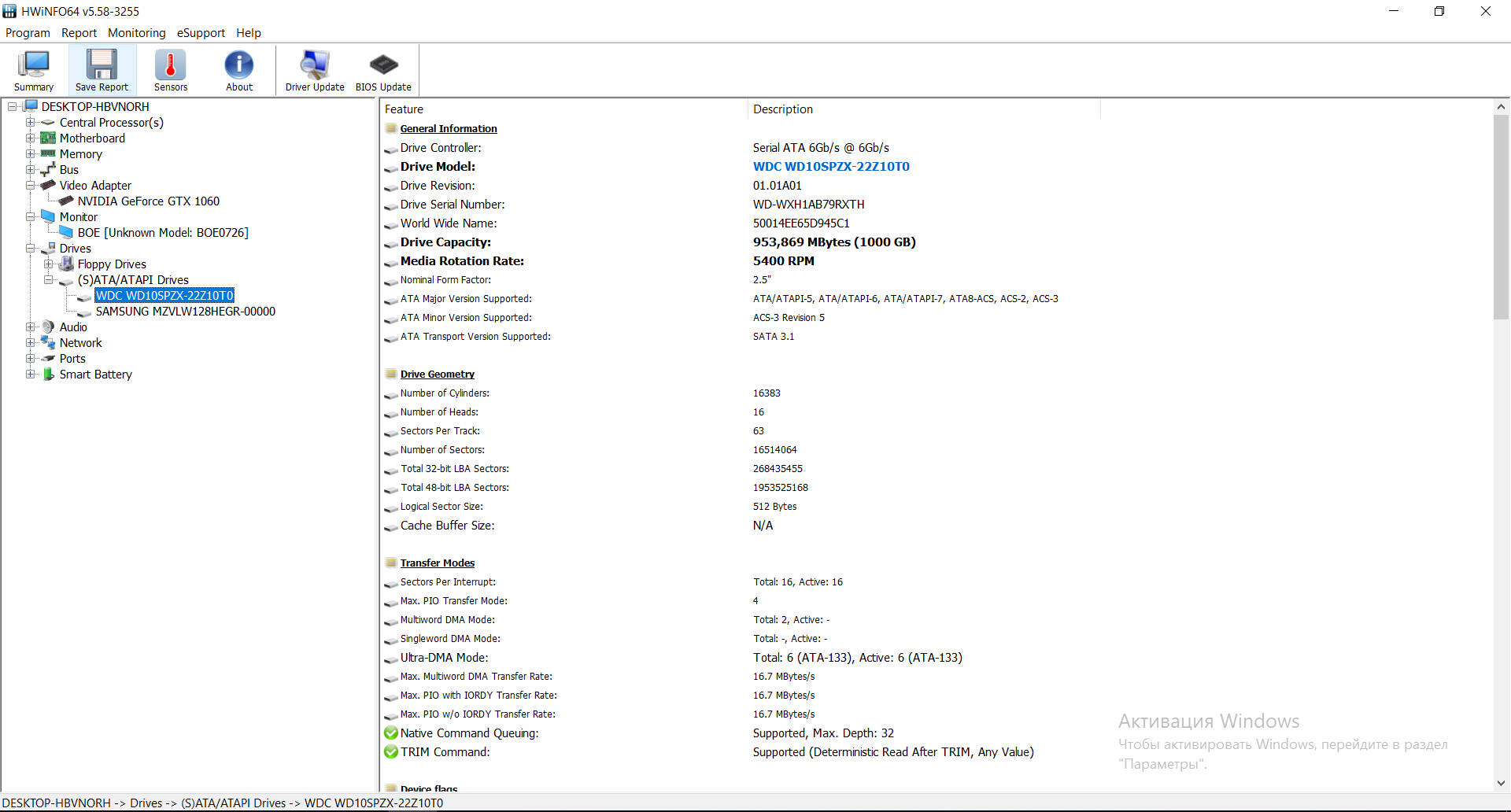Select SAMSUNG MZVLW128HEGR-00000 drive
The width and height of the screenshot is (1511, 812).
pos(186,312)
